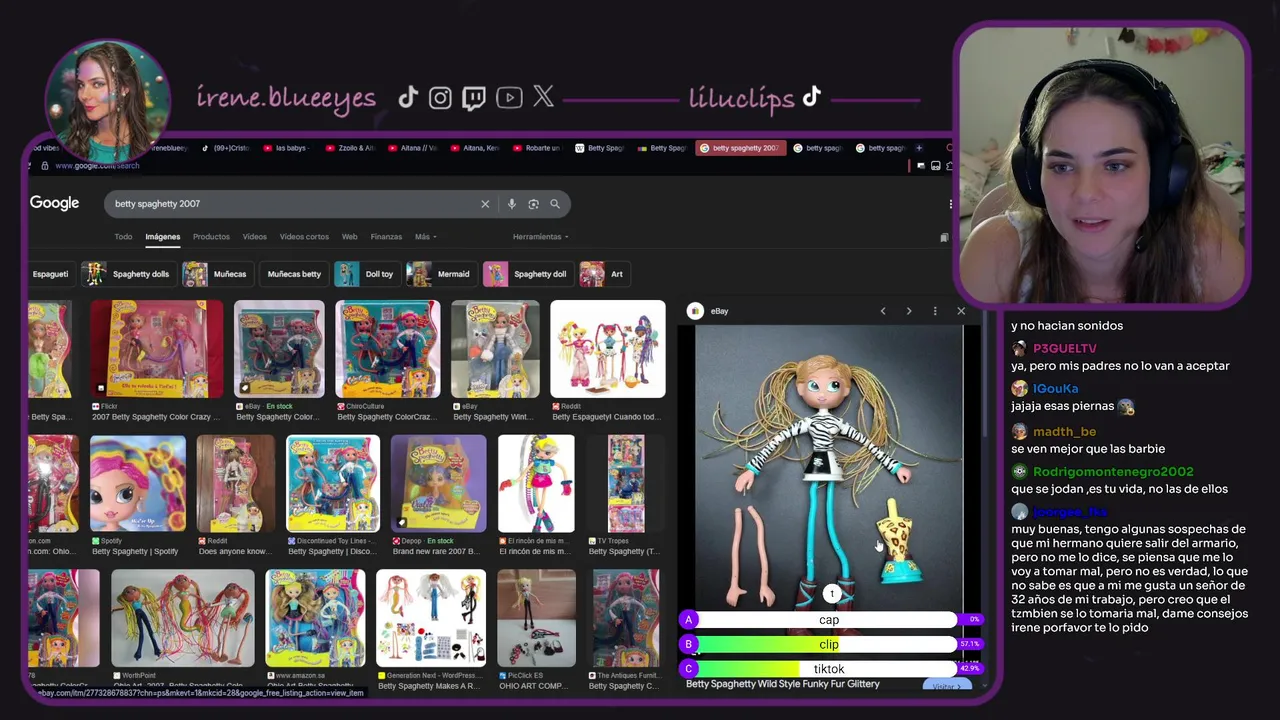
Task: Click chat username P3GUELTV
Action: point(1065,349)
